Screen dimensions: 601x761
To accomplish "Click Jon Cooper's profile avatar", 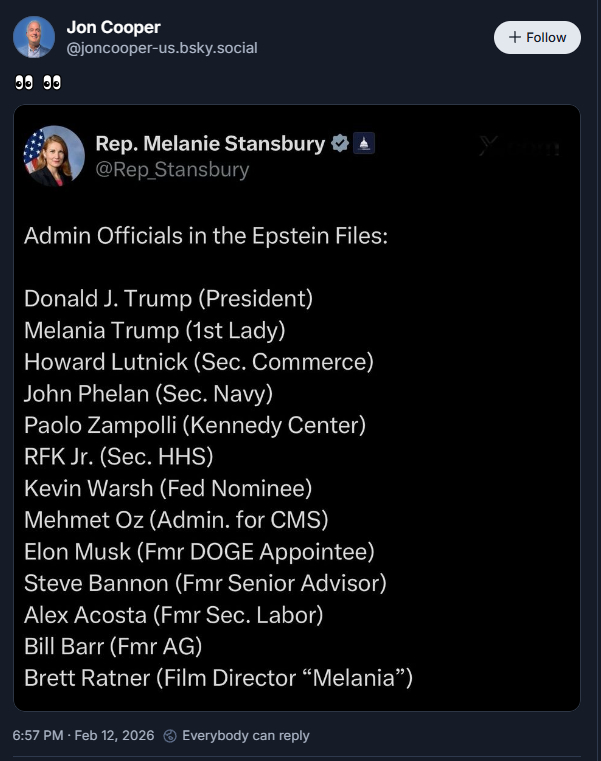I will (34, 37).
